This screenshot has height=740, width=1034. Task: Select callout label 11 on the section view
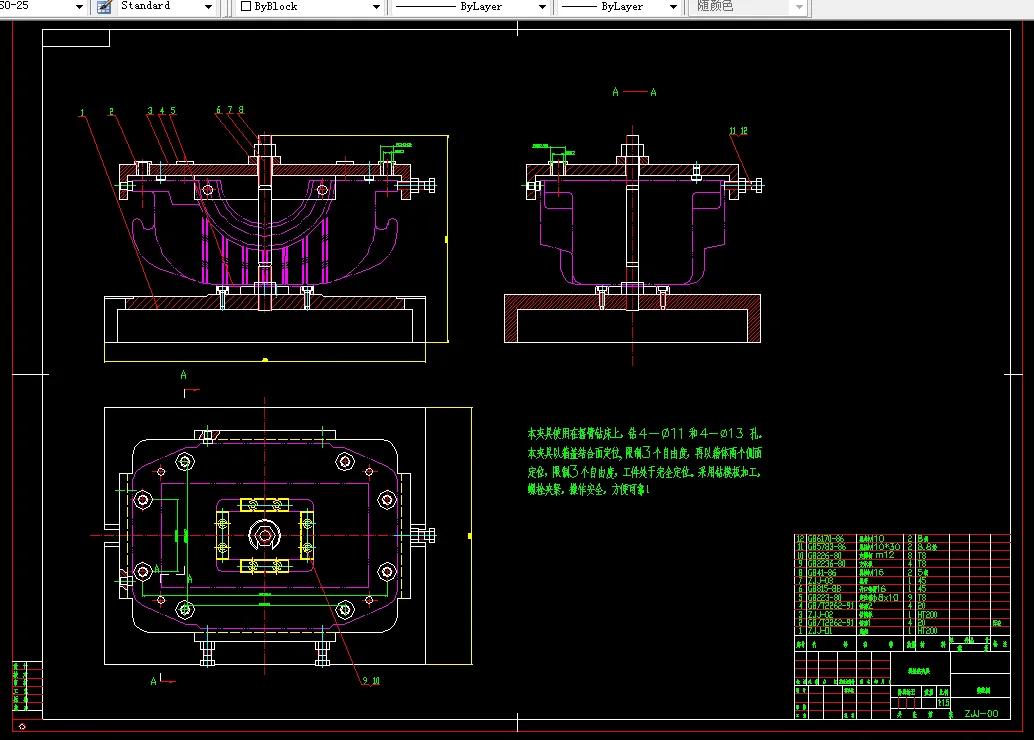[732, 131]
